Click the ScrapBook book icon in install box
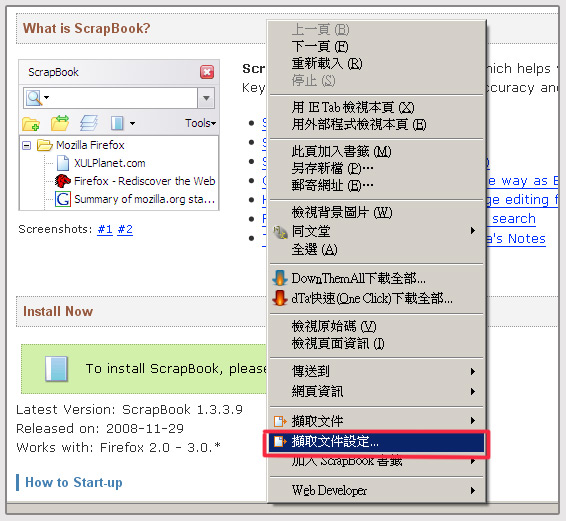 point(56,369)
